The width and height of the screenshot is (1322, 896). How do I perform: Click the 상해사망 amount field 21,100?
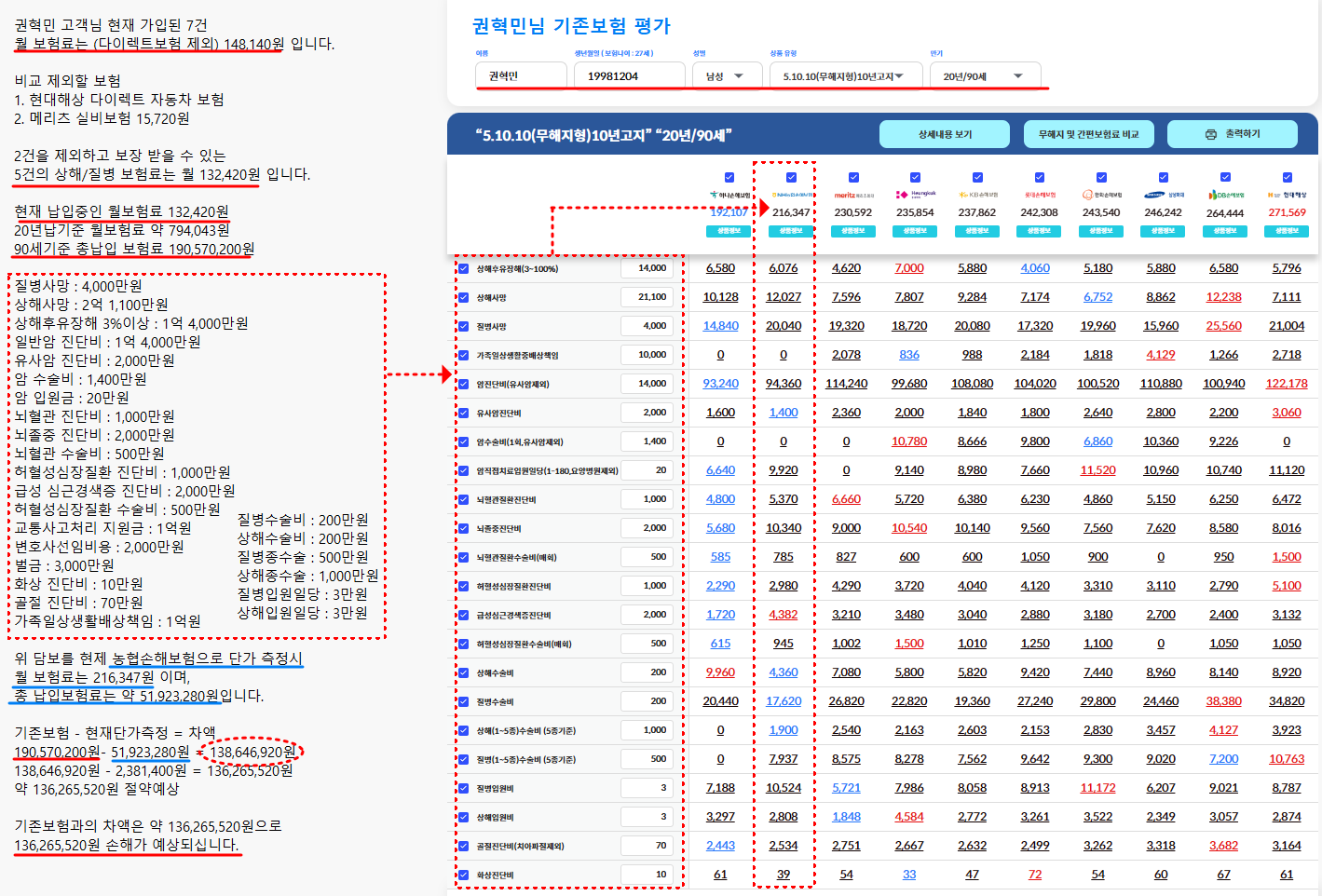point(647,297)
